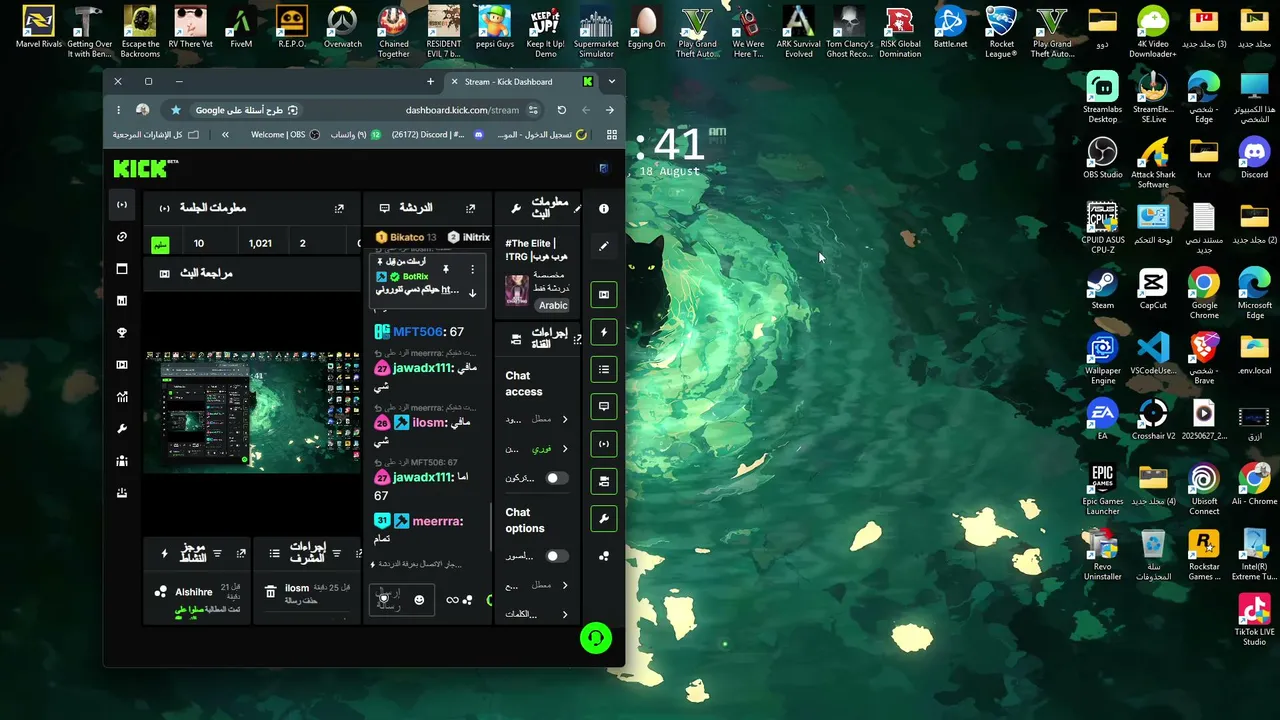Click the lightning bolt icon in the right rail

pos(604,332)
